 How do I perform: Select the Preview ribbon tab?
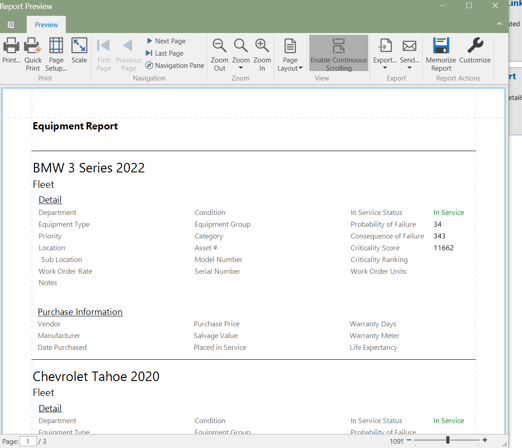pos(46,25)
